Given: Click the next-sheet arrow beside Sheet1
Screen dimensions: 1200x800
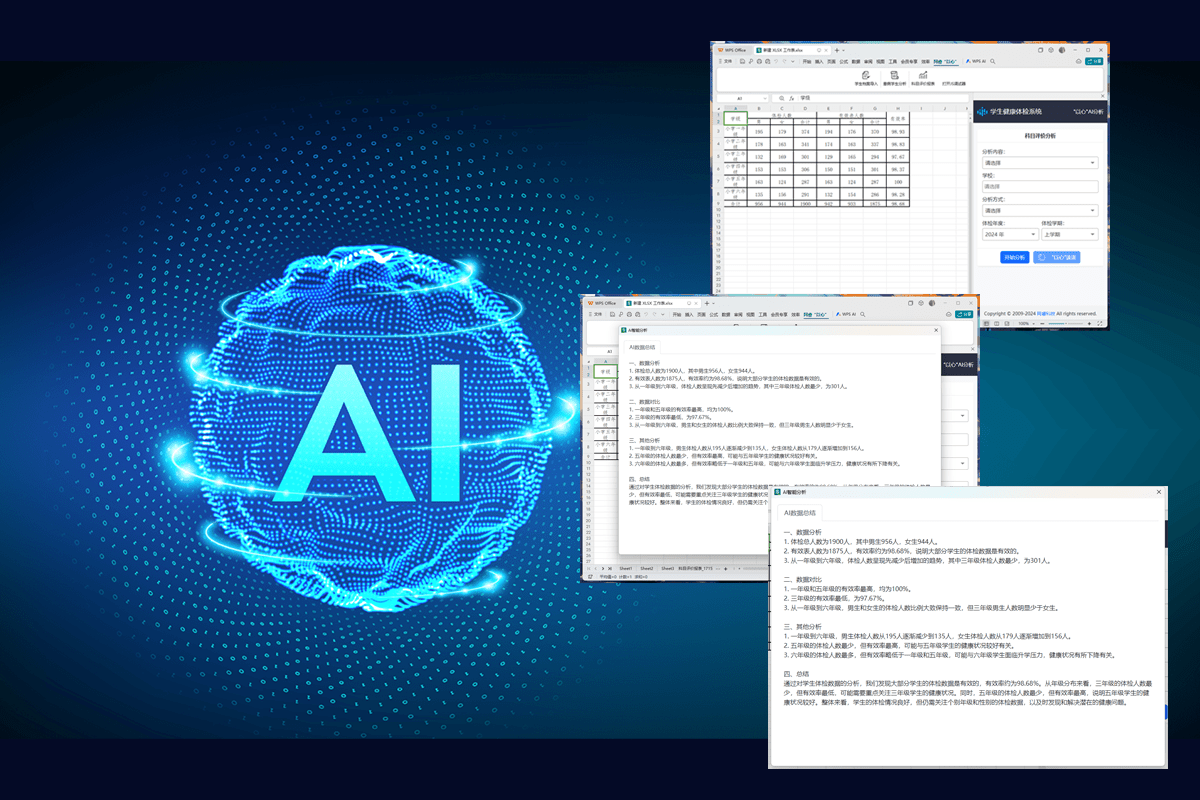Looking at the screenshot, I should [x=600, y=567].
